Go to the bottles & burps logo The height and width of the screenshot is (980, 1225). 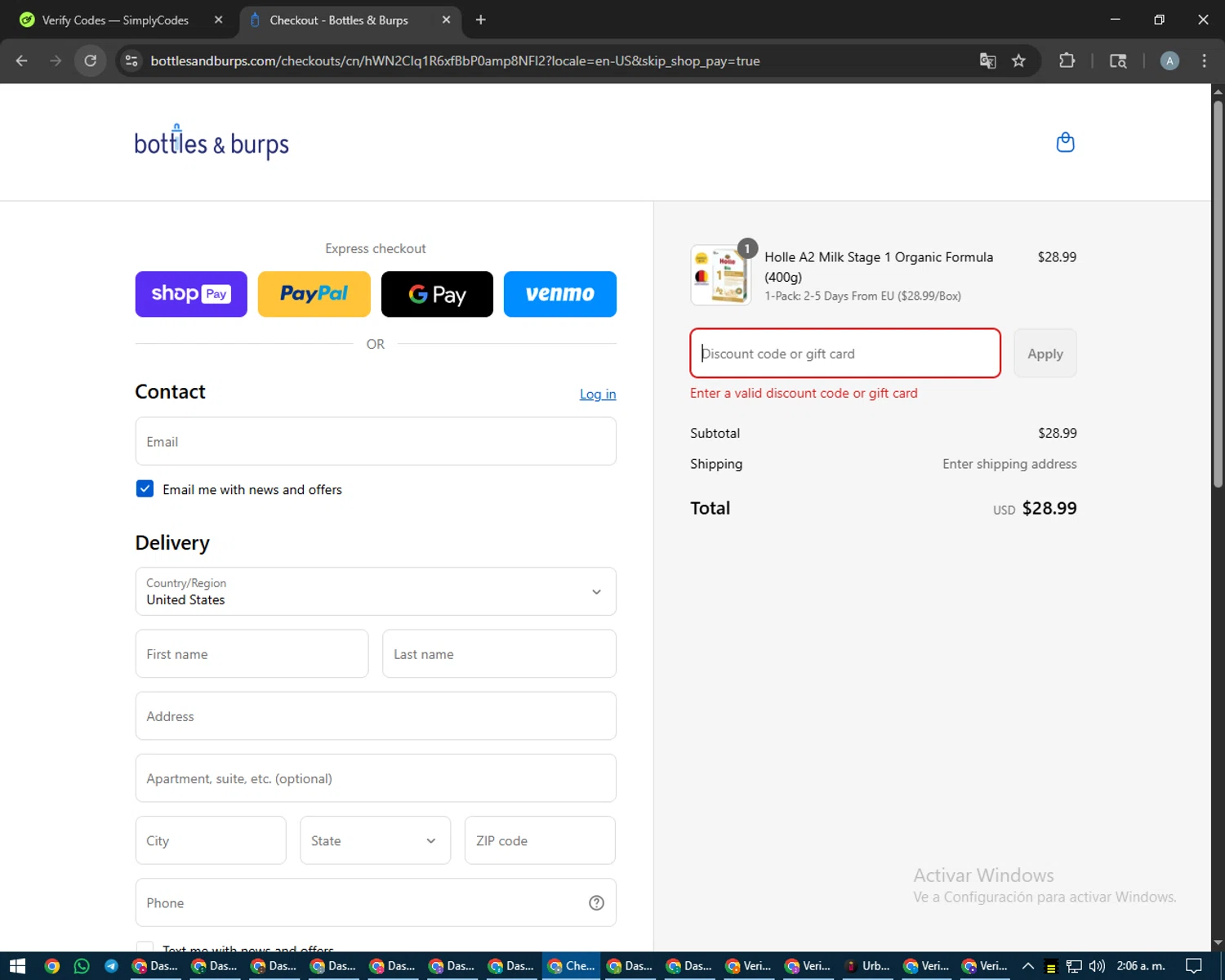pyautogui.click(x=212, y=142)
